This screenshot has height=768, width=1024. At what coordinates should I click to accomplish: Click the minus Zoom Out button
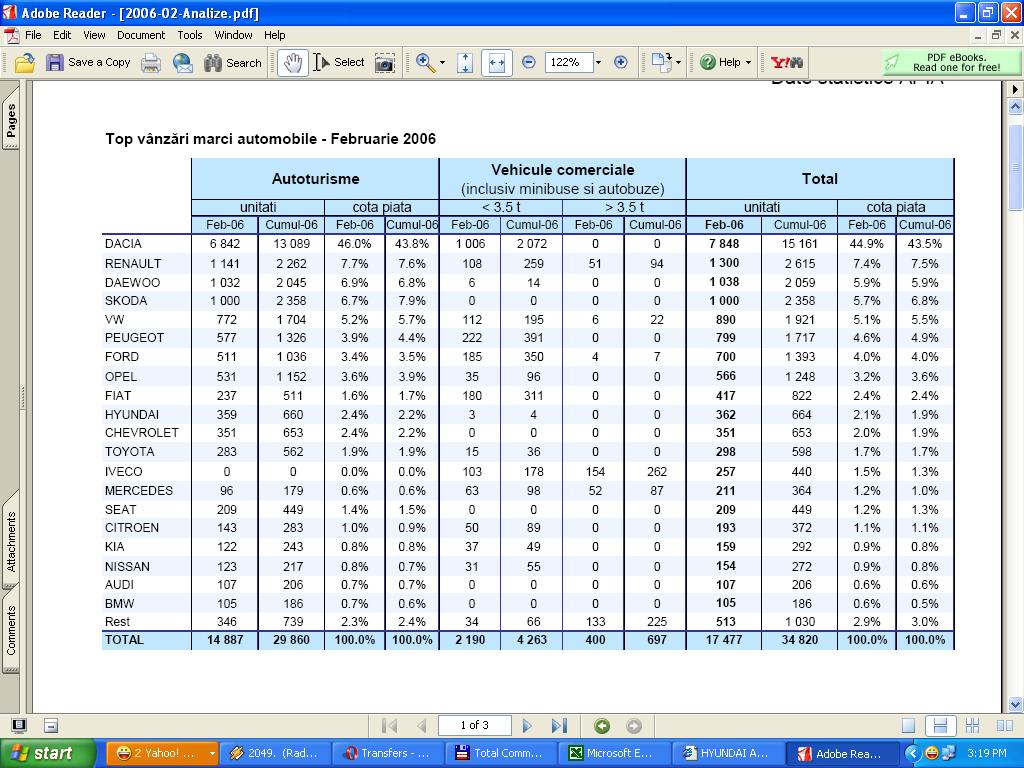[529, 63]
